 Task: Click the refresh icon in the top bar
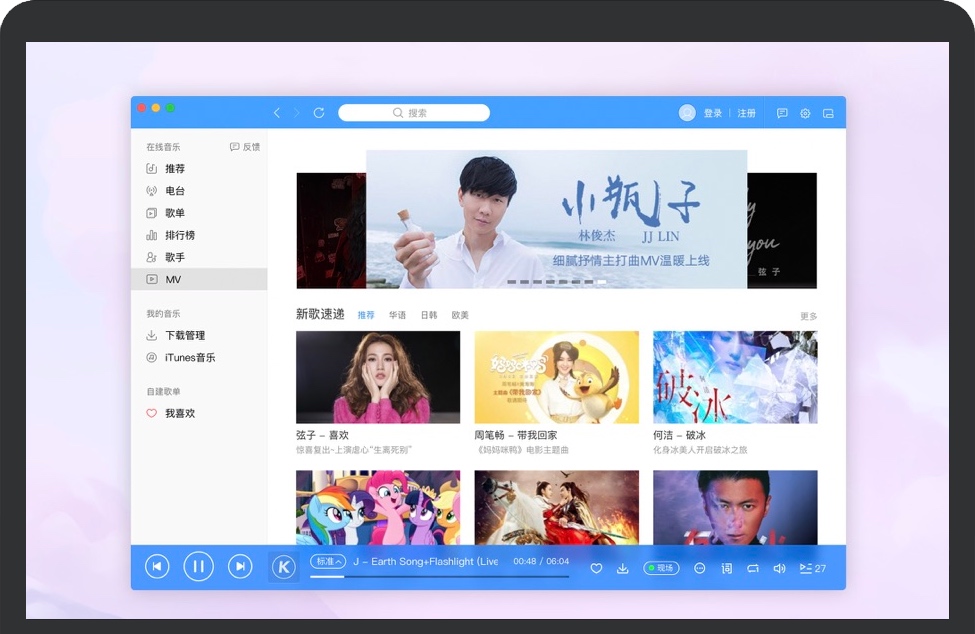pyautogui.click(x=319, y=113)
